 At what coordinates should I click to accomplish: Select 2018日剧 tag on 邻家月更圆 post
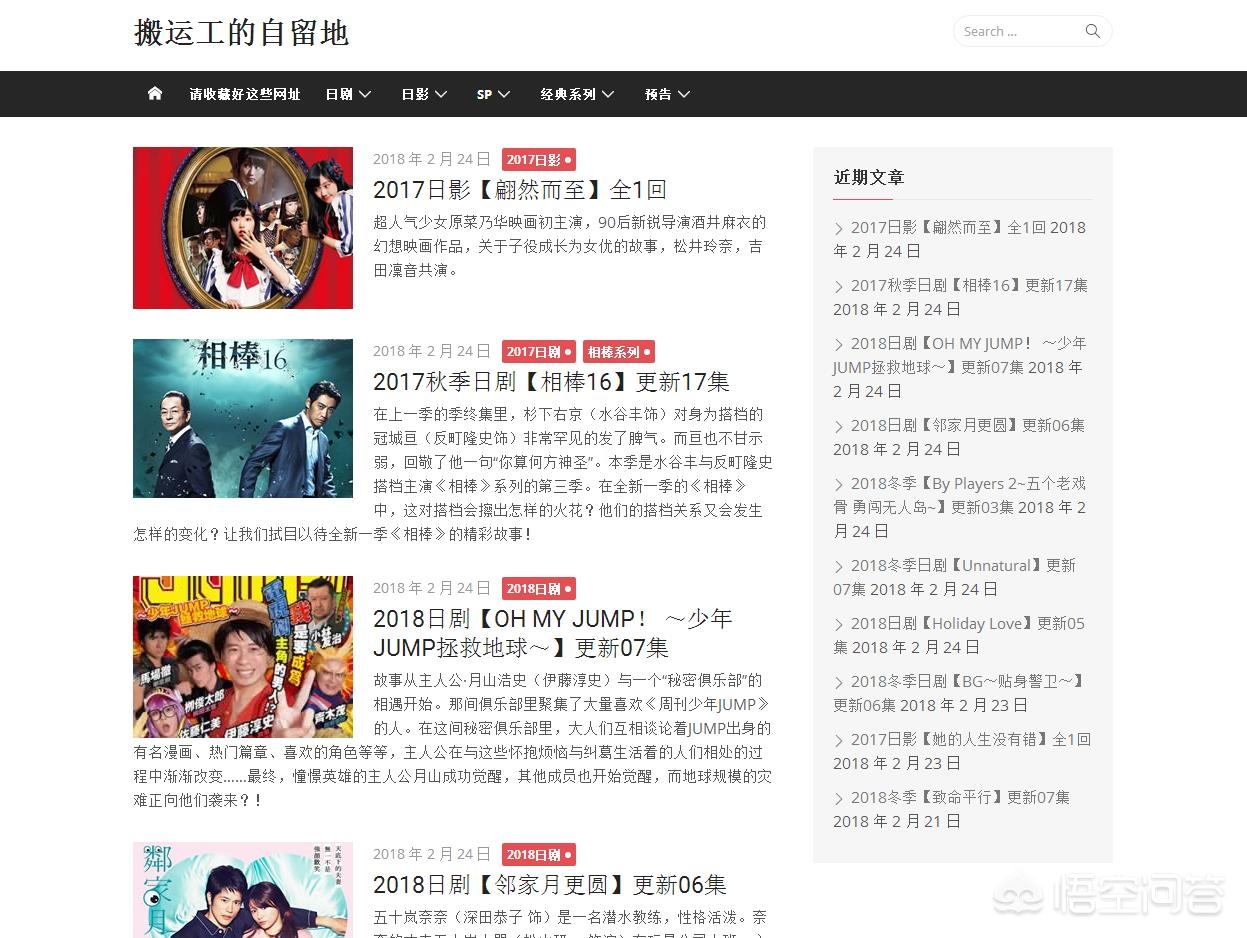(x=539, y=855)
